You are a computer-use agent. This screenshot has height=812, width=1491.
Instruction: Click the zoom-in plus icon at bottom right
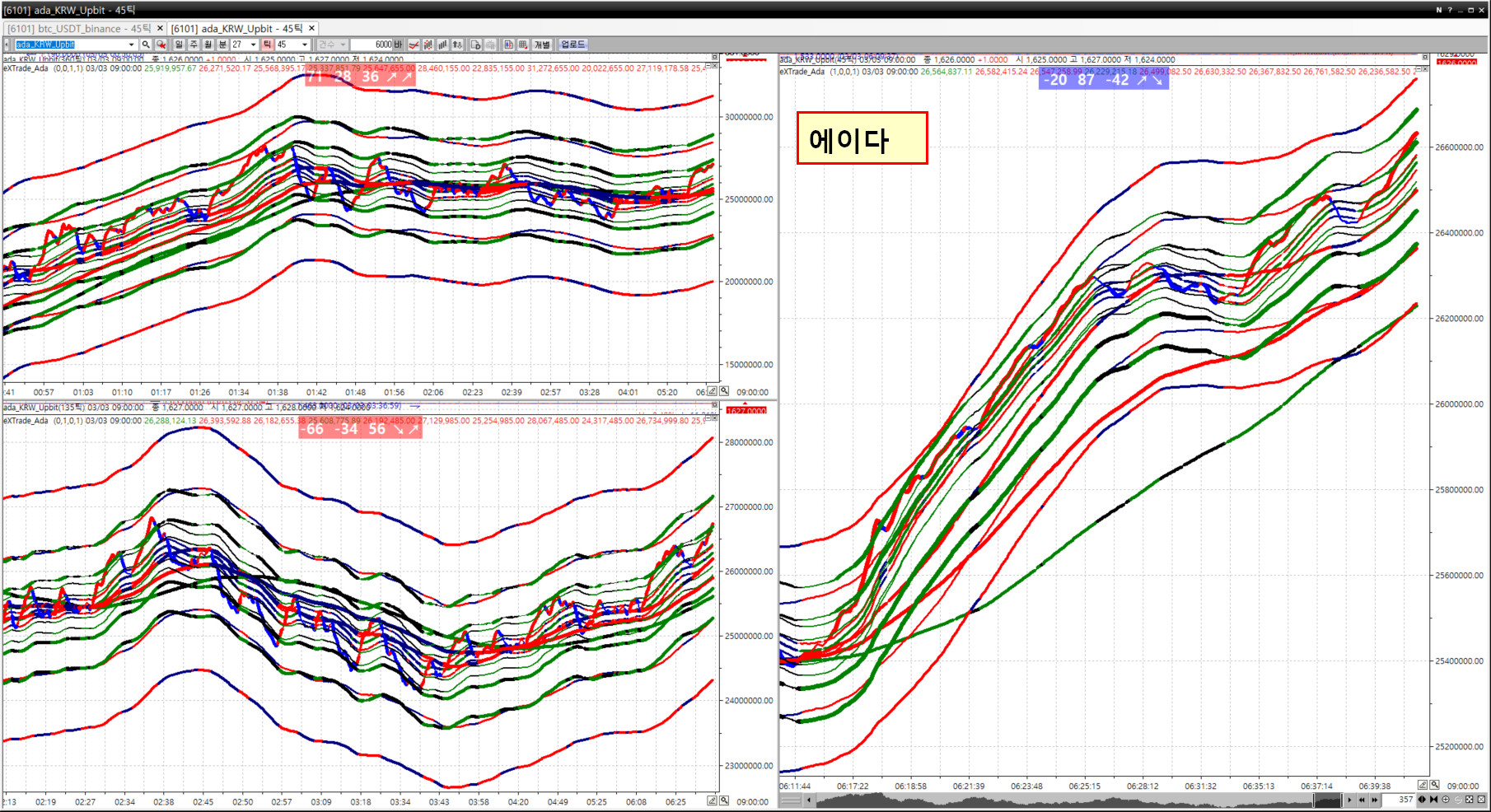coord(1445,800)
